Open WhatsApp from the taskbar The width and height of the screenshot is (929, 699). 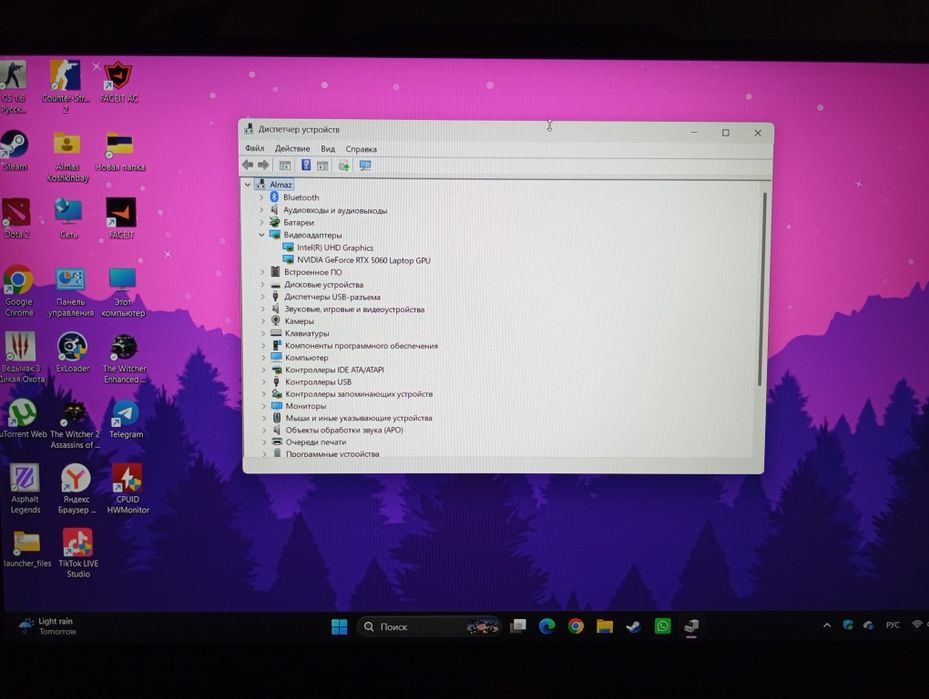[662, 626]
